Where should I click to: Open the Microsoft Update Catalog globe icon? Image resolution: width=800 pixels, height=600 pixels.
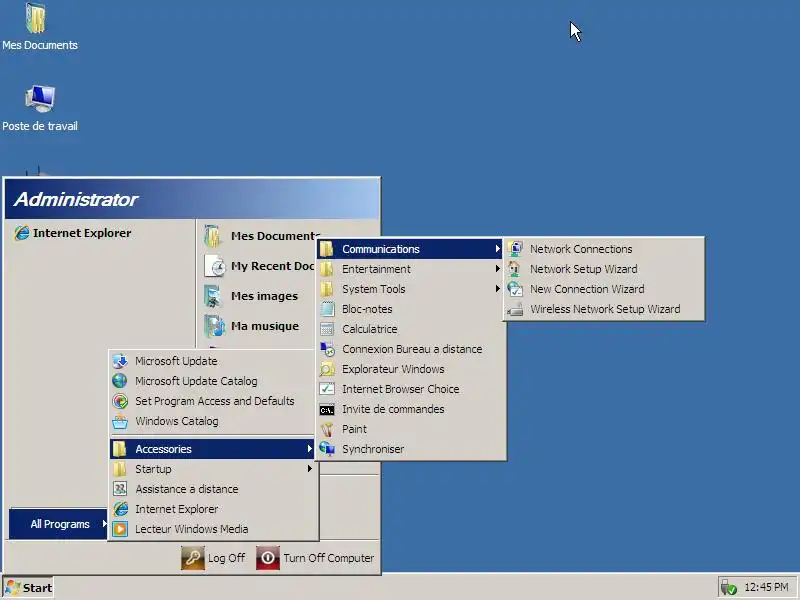(120, 381)
